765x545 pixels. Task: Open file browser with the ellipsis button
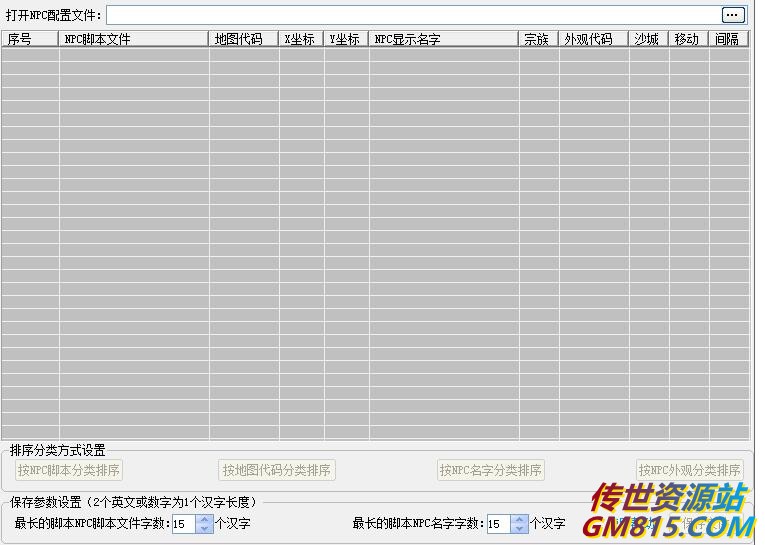(733, 15)
